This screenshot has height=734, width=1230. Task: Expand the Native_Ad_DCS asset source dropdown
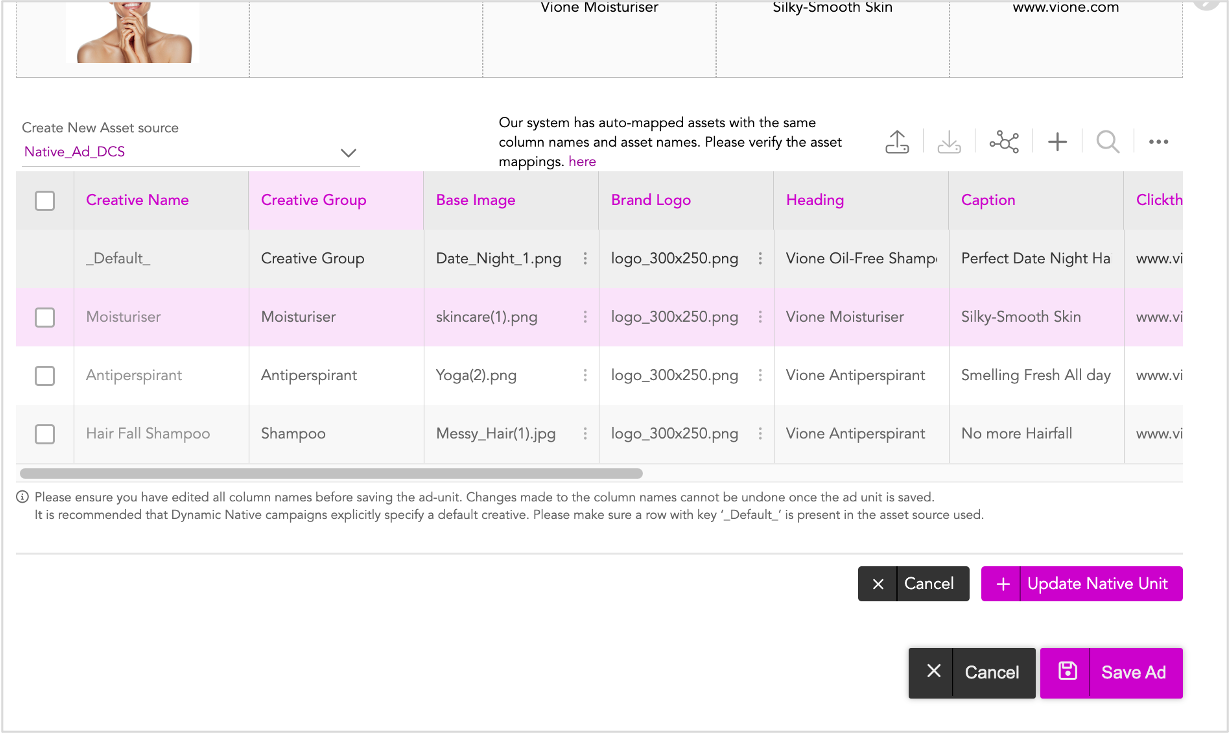348,153
